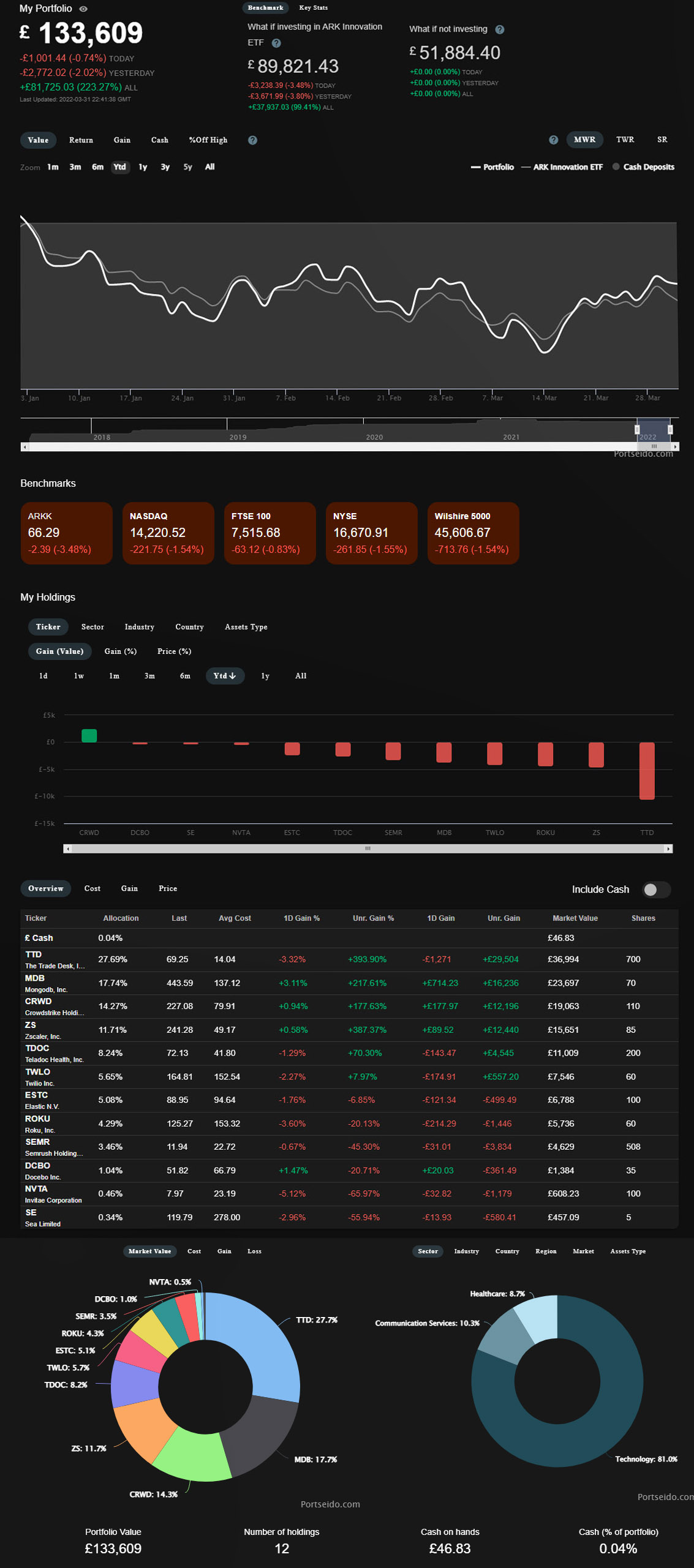
Task: Click holdings chart scrollbar right arrow
Action: [x=669, y=849]
